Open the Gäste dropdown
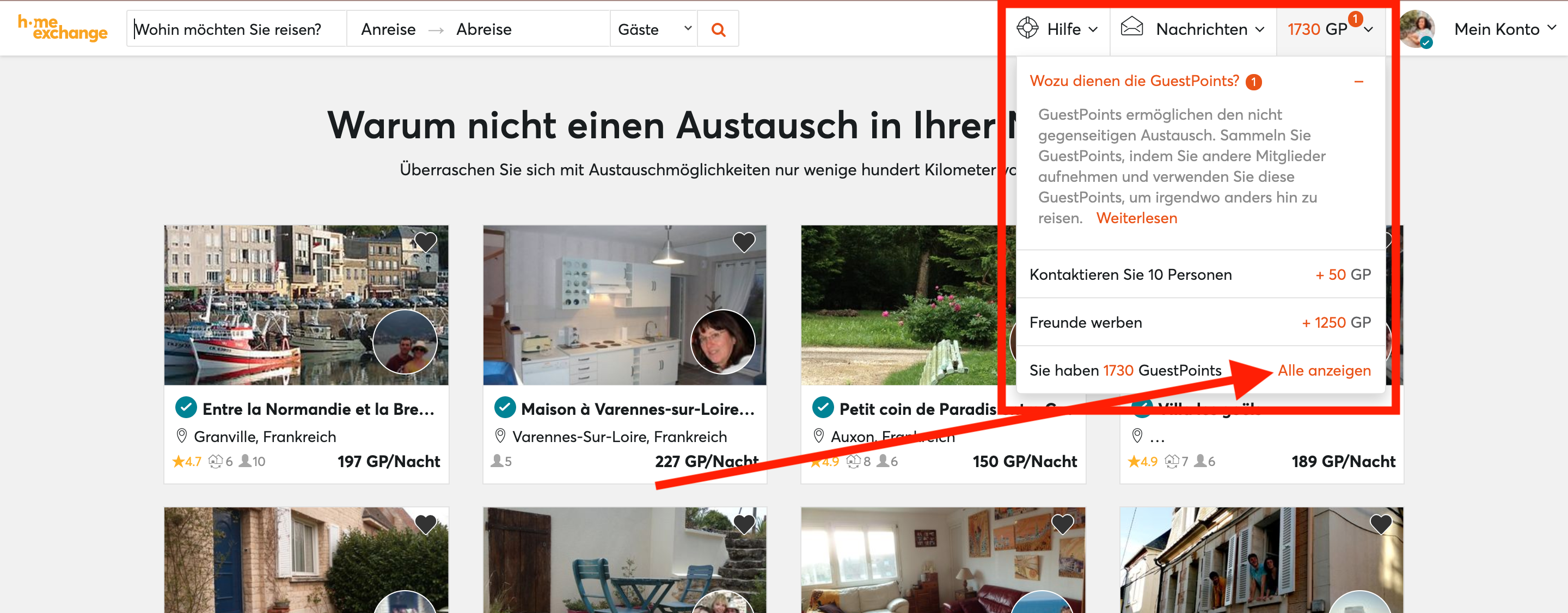The image size is (1568, 613). (x=653, y=29)
